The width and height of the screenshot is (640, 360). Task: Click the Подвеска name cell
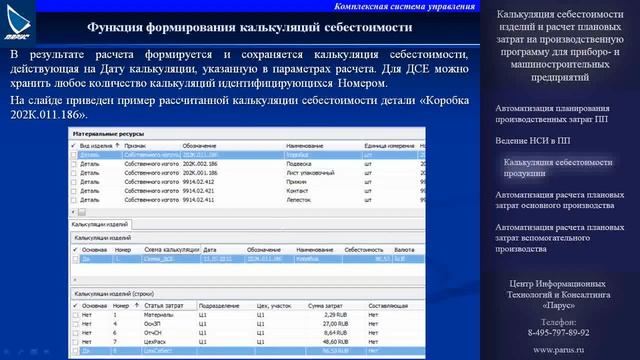click(299, 164)
